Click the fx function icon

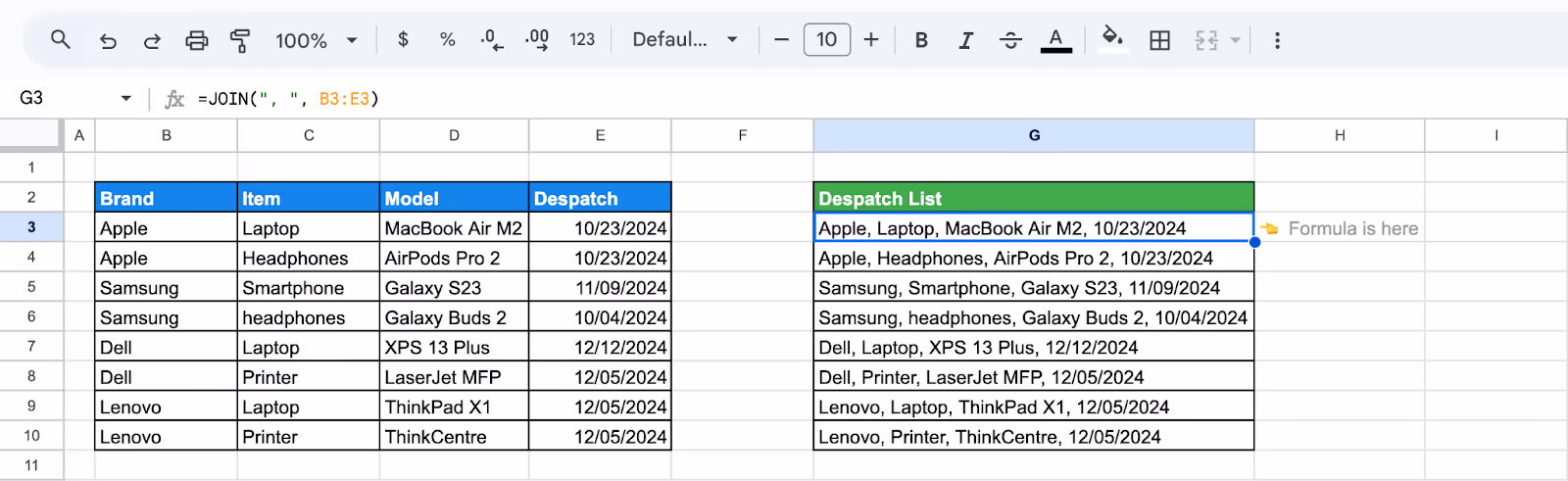pyautogui.click(x=174, y=99)
